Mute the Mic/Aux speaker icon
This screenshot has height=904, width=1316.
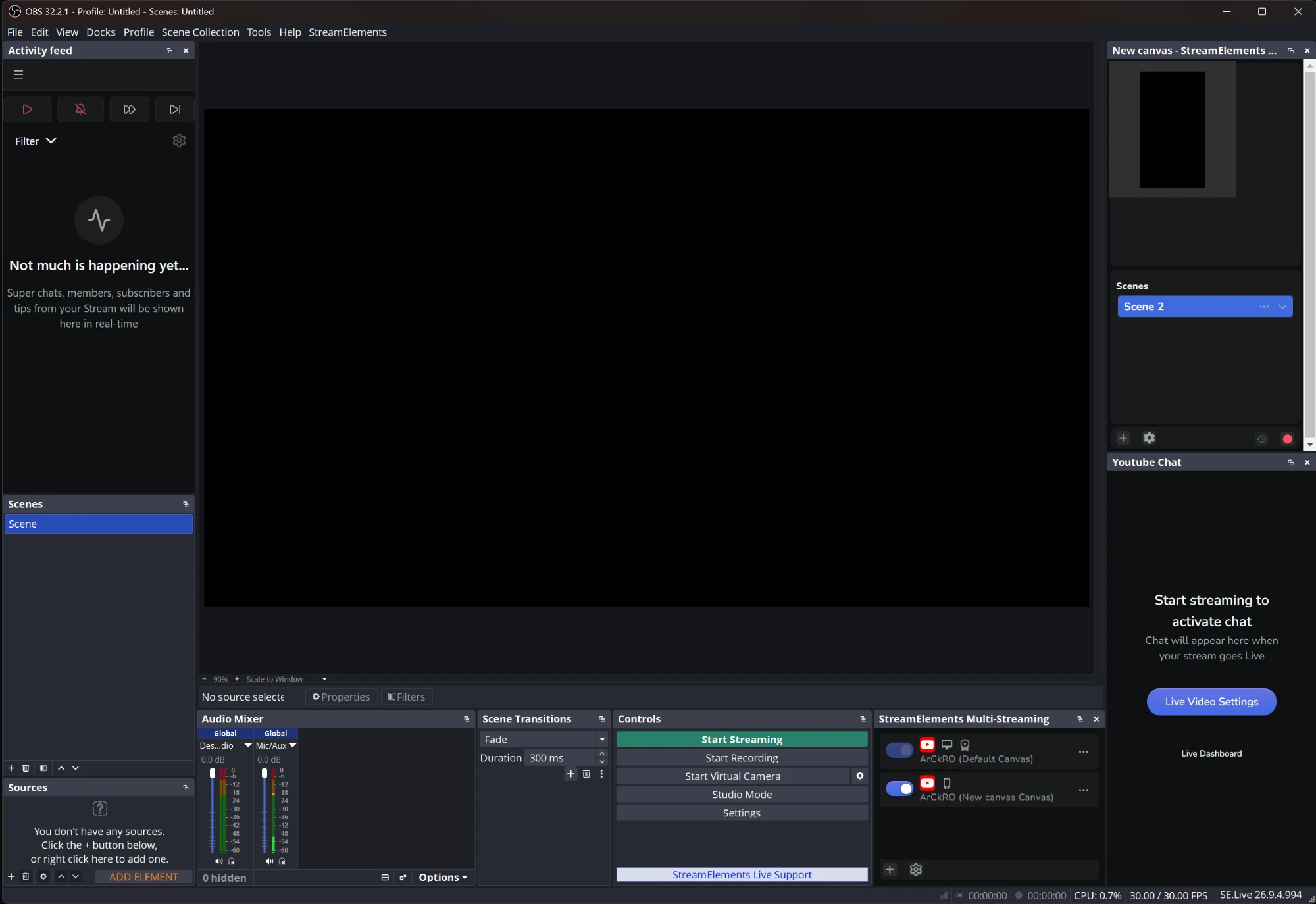269,861
